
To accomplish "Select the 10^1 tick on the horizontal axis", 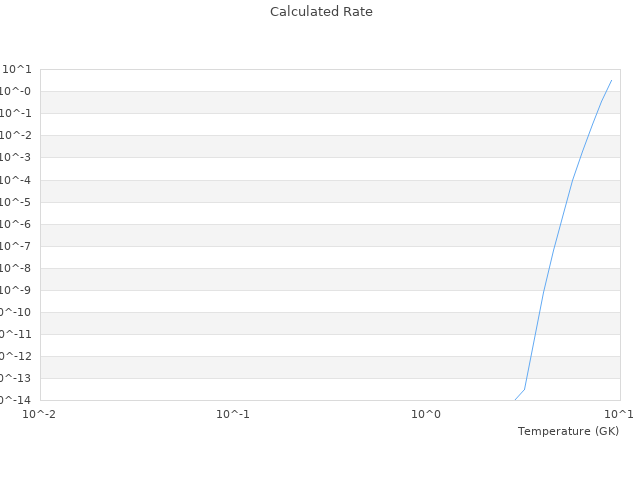I will (619, 414).
